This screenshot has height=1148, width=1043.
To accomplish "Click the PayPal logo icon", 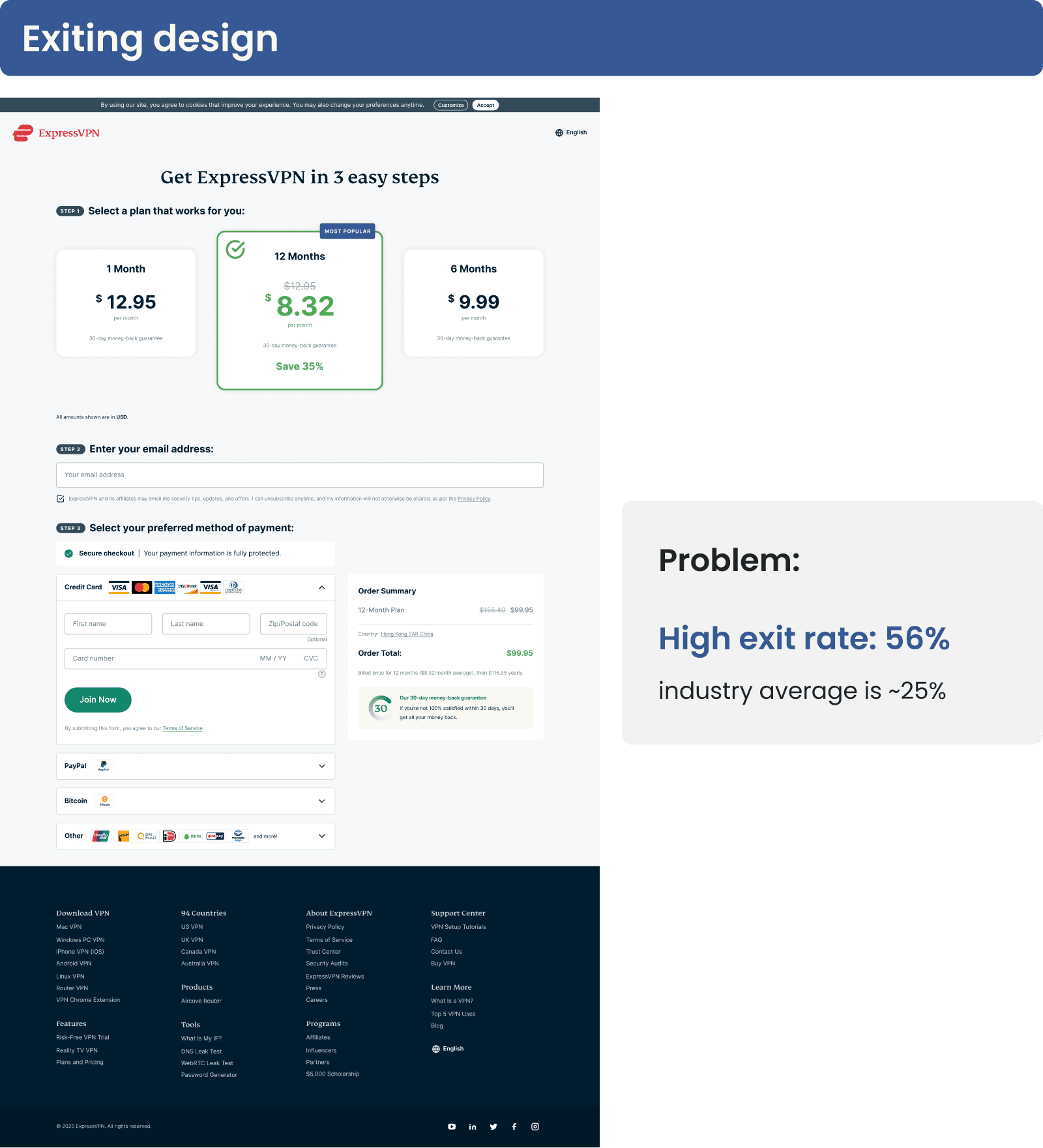I will [x=104, y=766].
